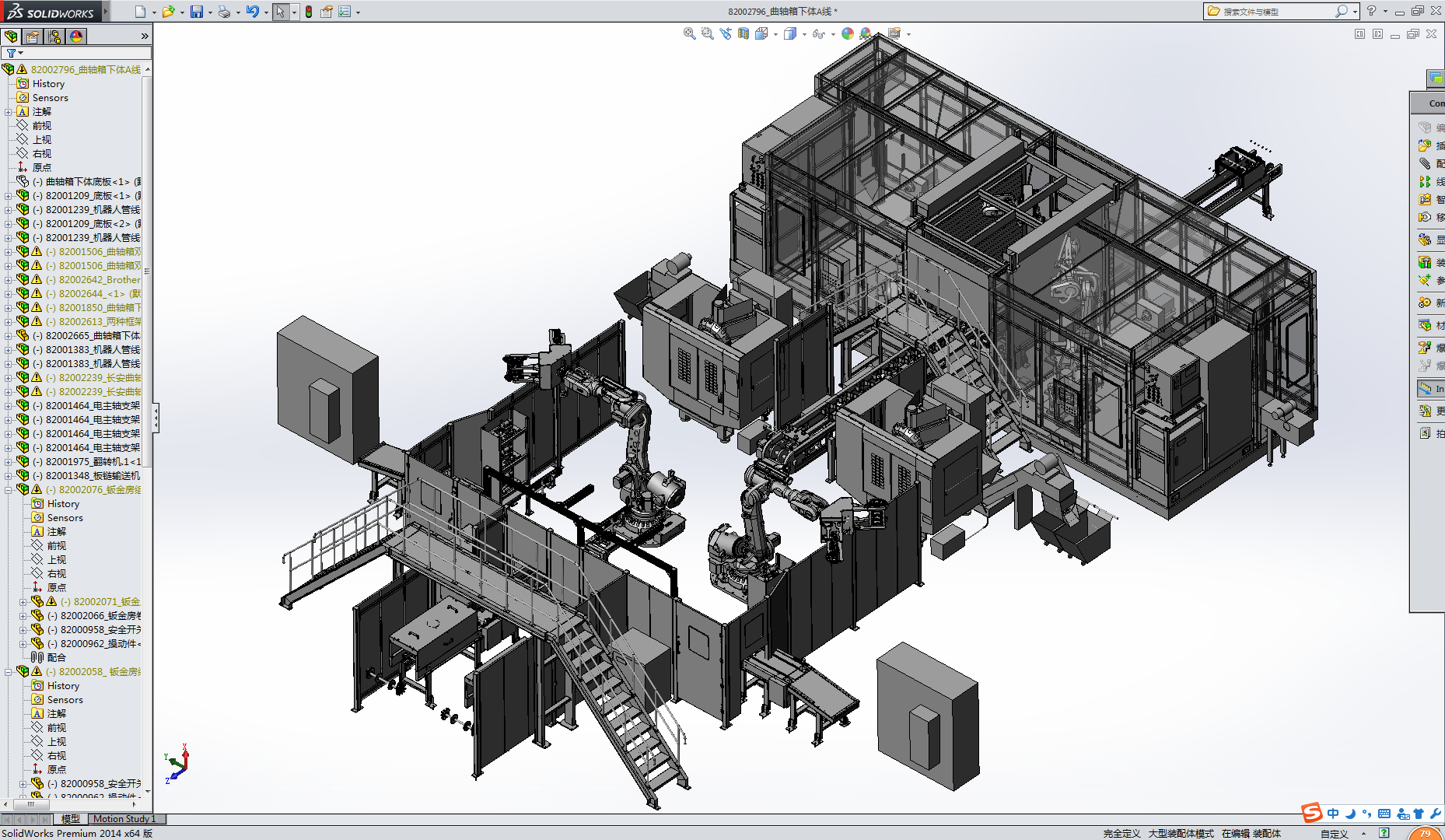Viewport: 1445px width, 840px height.
Task: Switch to the Motion Study 1 tab
Action: point(124,819)
